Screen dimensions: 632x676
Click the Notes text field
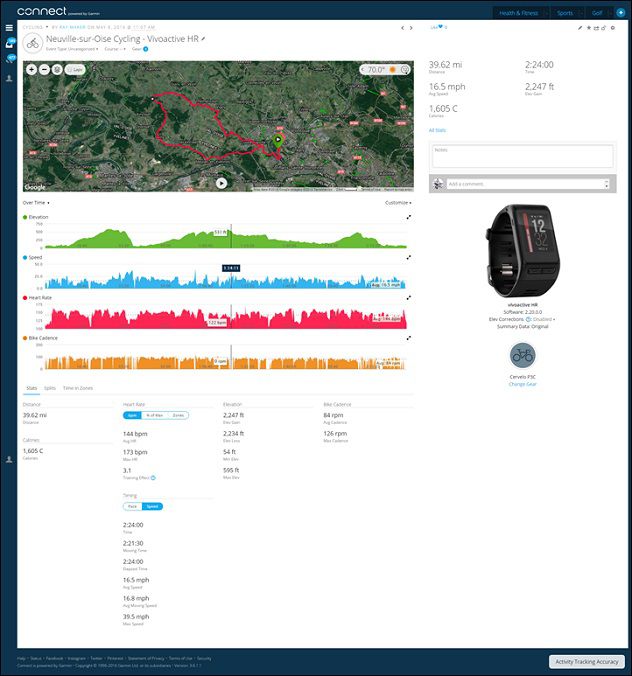point(522,156)
